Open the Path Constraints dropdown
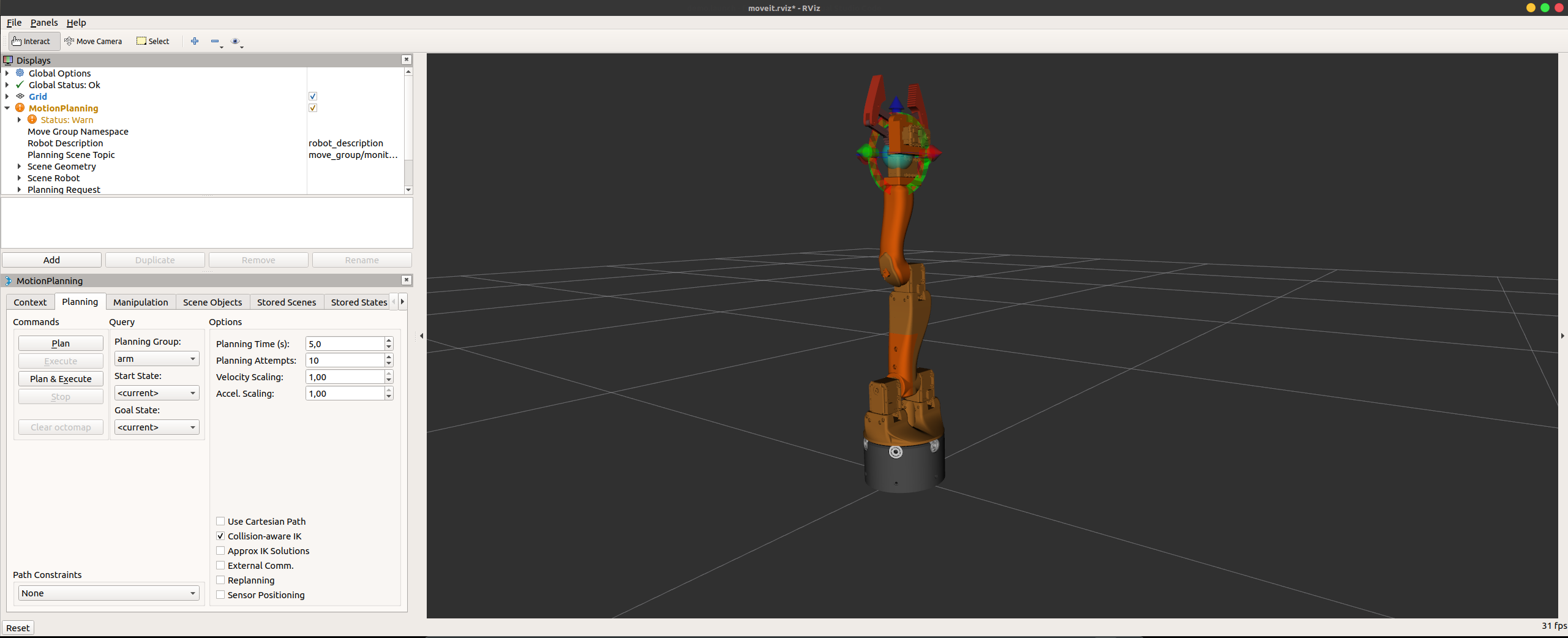Image resolution: width=1568 pixels, height=638 pixels. coord(108,593)
